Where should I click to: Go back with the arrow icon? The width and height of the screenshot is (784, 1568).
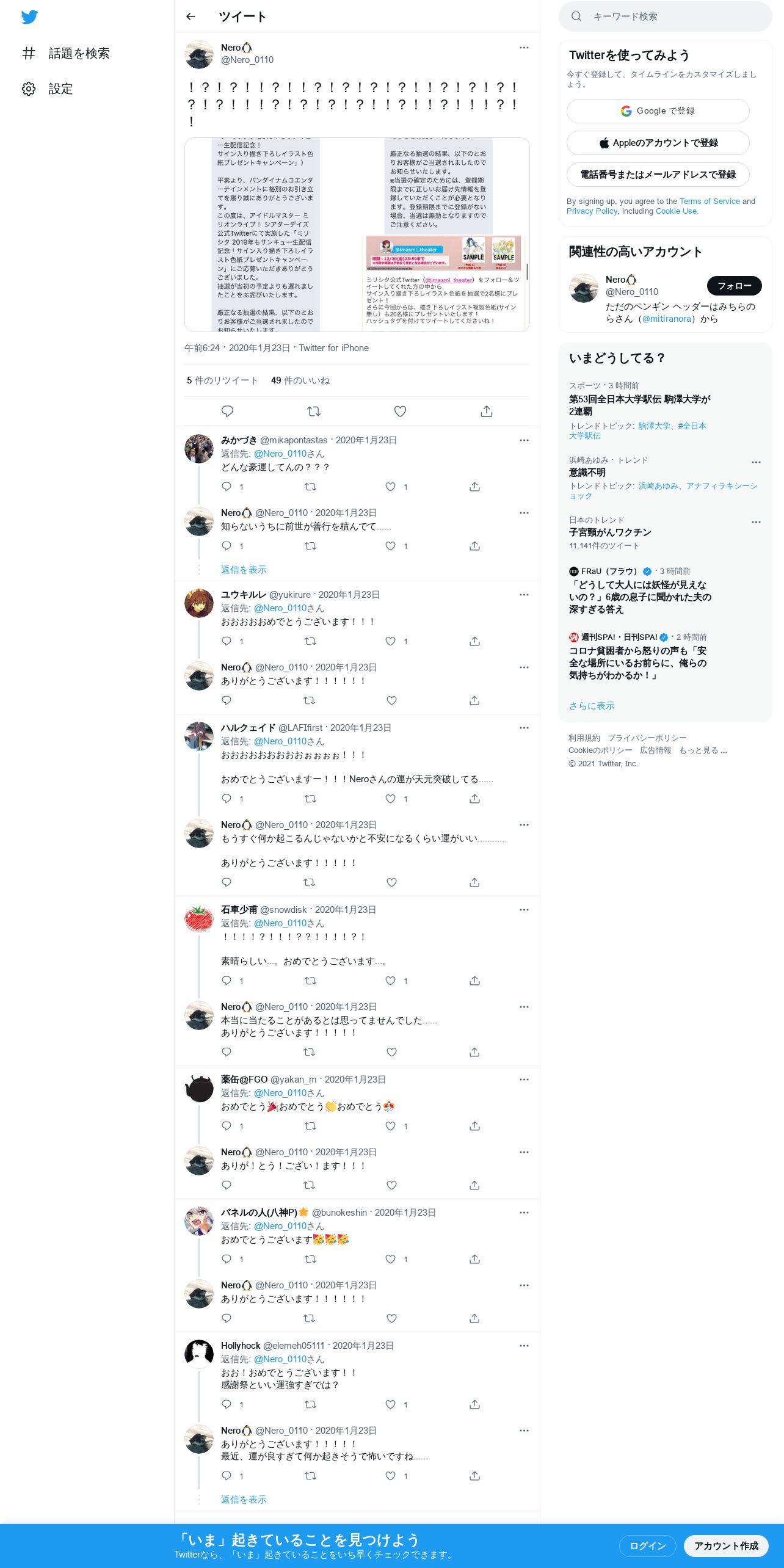tap(191, 16)
